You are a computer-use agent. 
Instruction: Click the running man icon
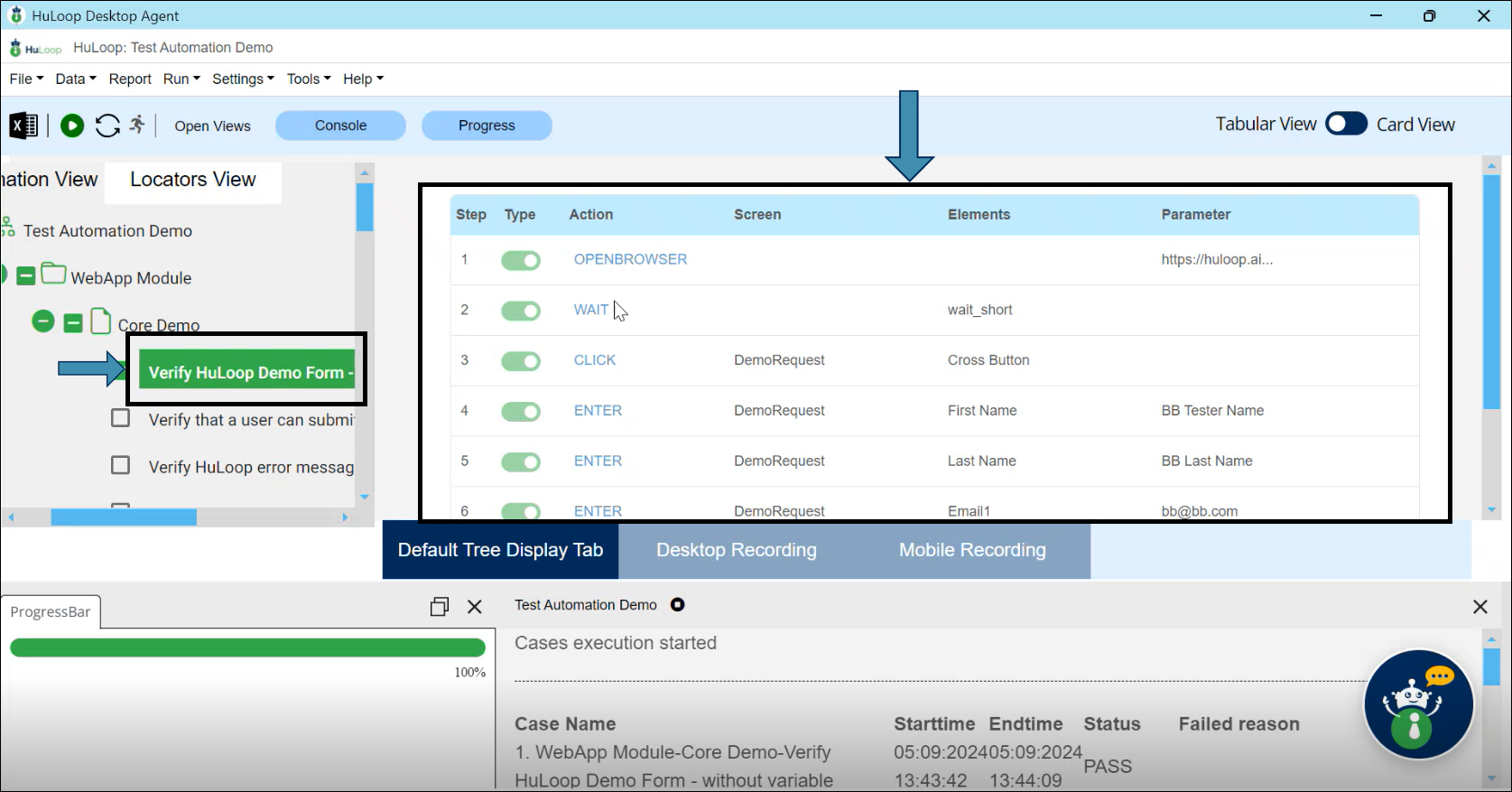137,125
